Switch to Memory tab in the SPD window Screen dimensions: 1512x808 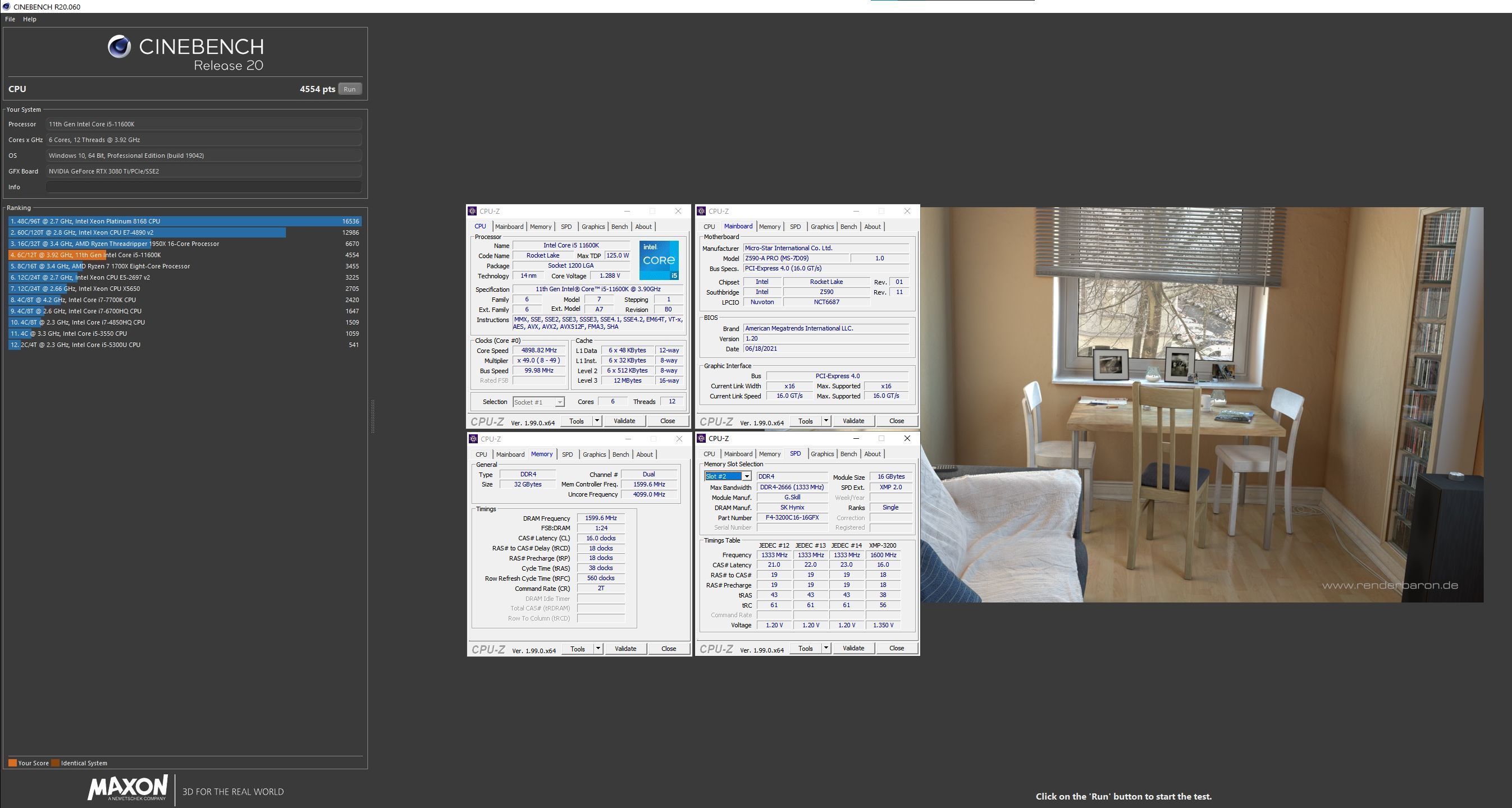770,453
